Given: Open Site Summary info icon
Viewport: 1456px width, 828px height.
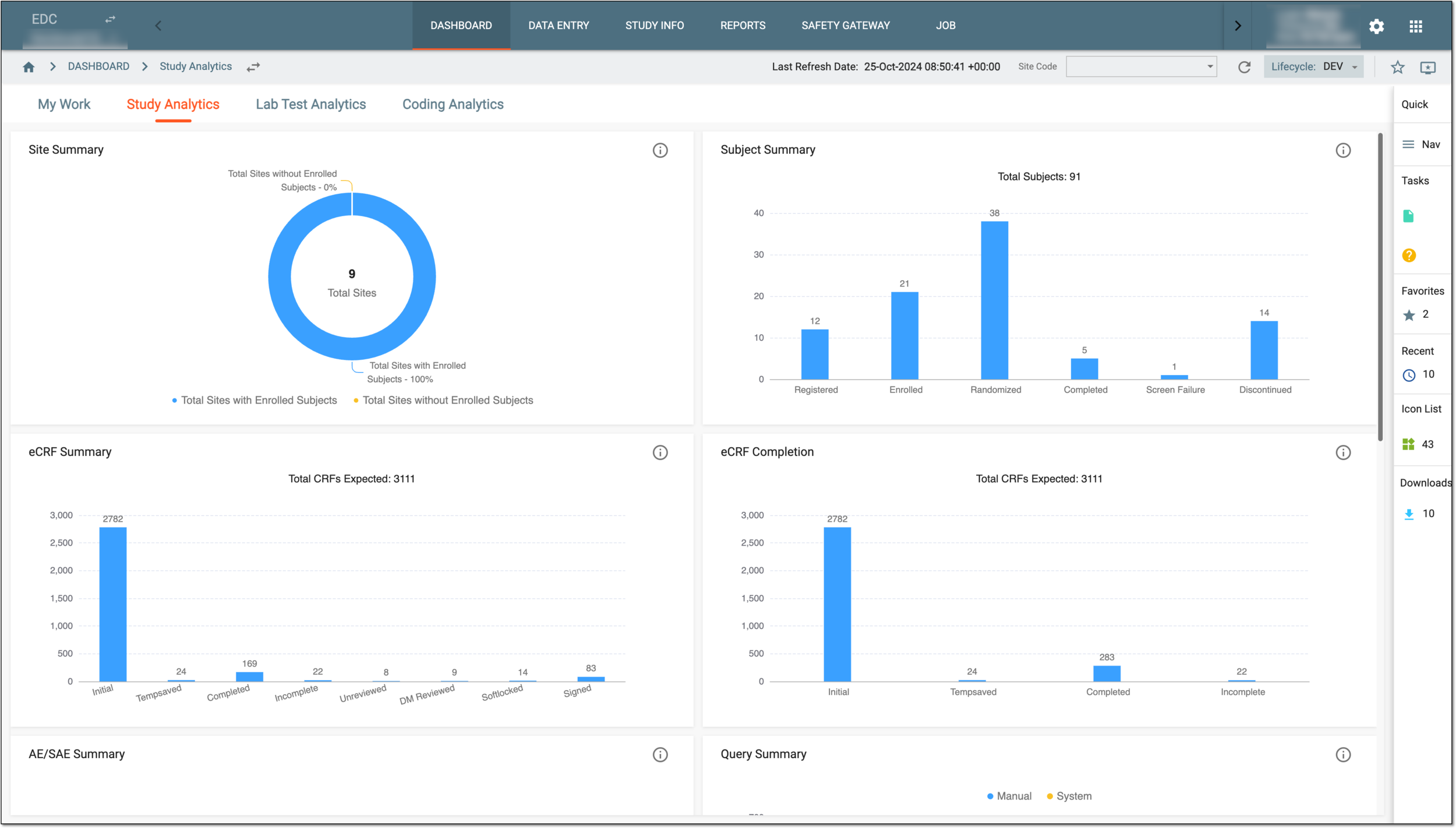Looking at the screenshot, I should [660, 150].
